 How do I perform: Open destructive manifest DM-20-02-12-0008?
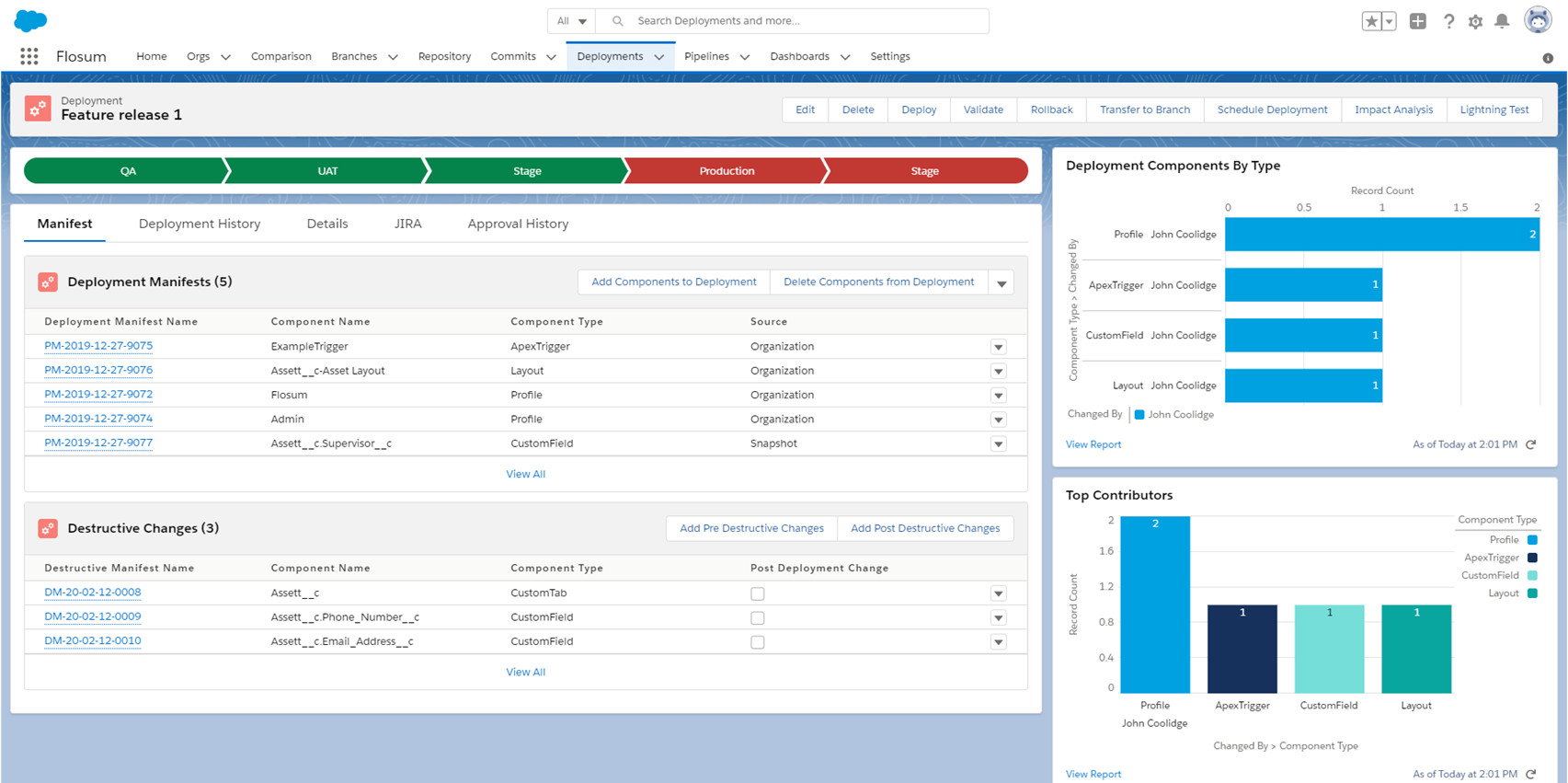[x=93, y=593]
